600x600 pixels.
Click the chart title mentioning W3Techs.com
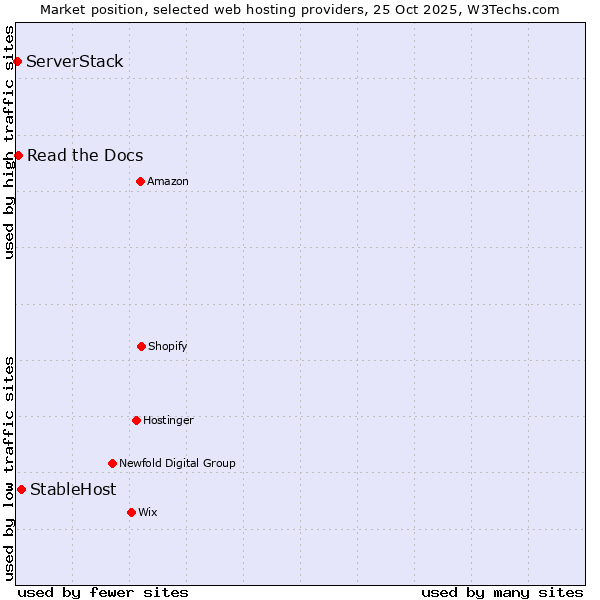pyautogui.click(x=300, y=9)
